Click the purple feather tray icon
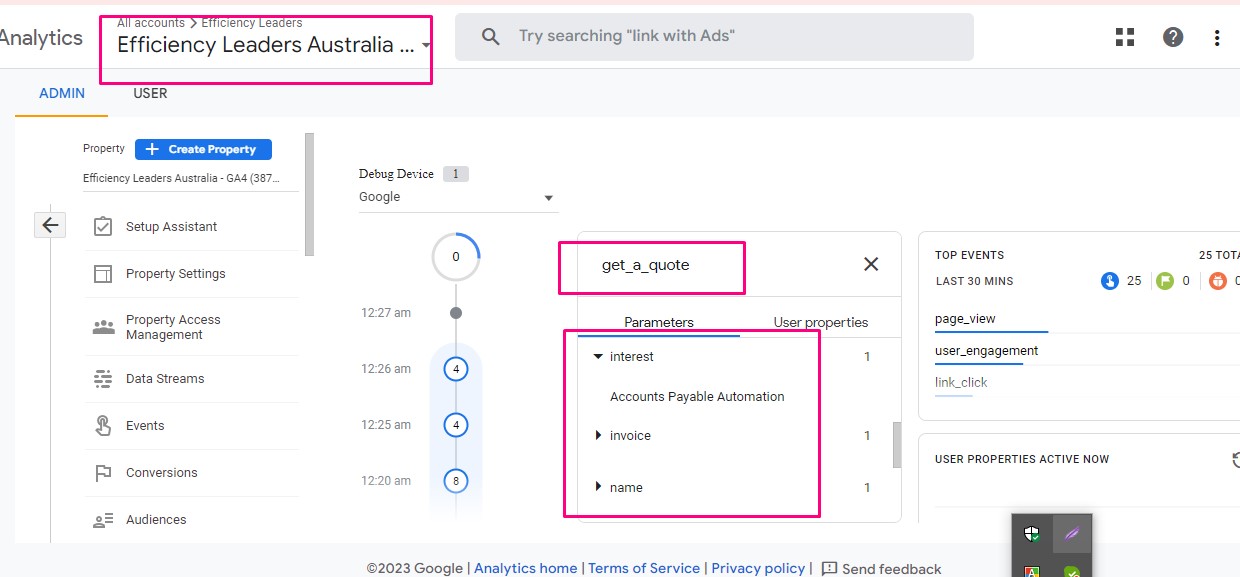1240x577 pixels. pyautogui.click(x=1072, y=534)
